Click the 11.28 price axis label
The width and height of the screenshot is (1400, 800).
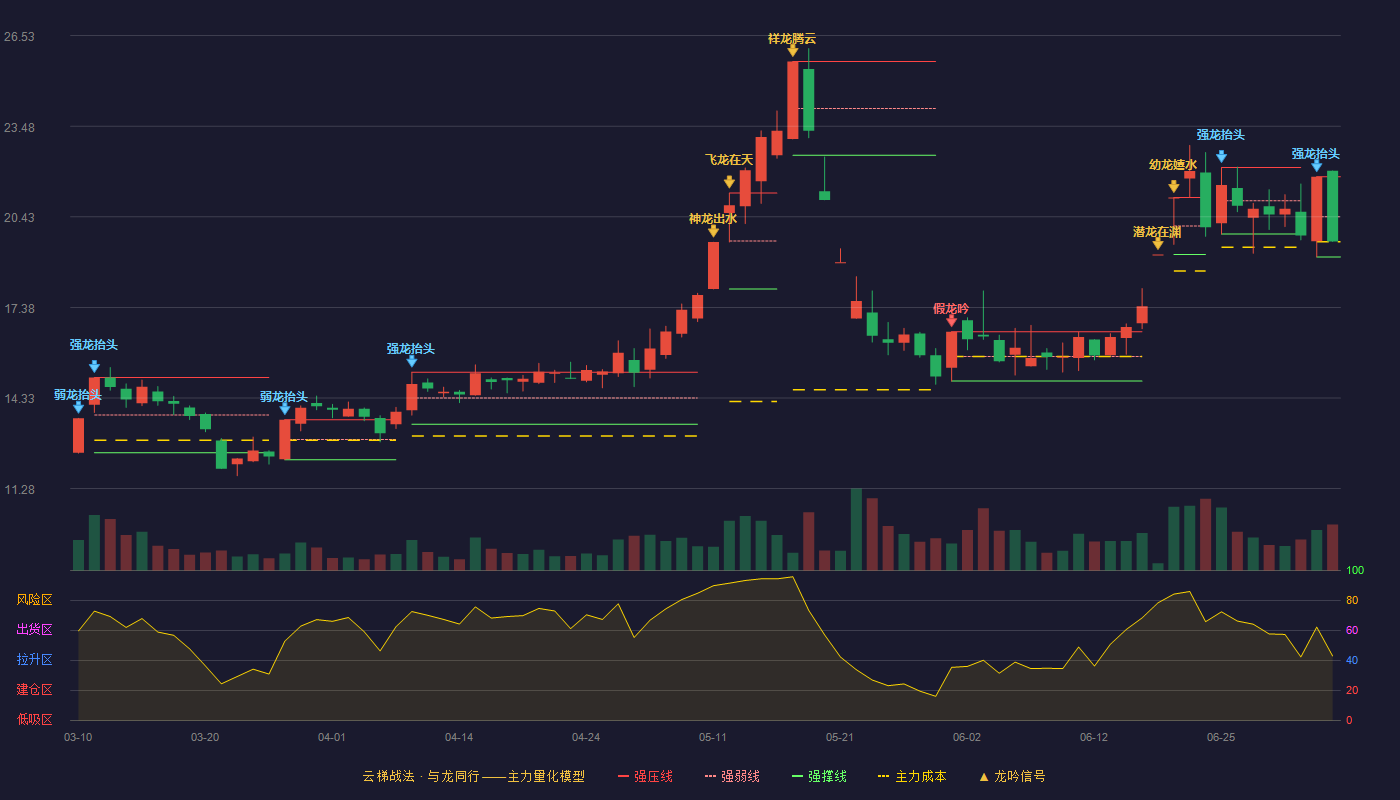click(19, 490)
